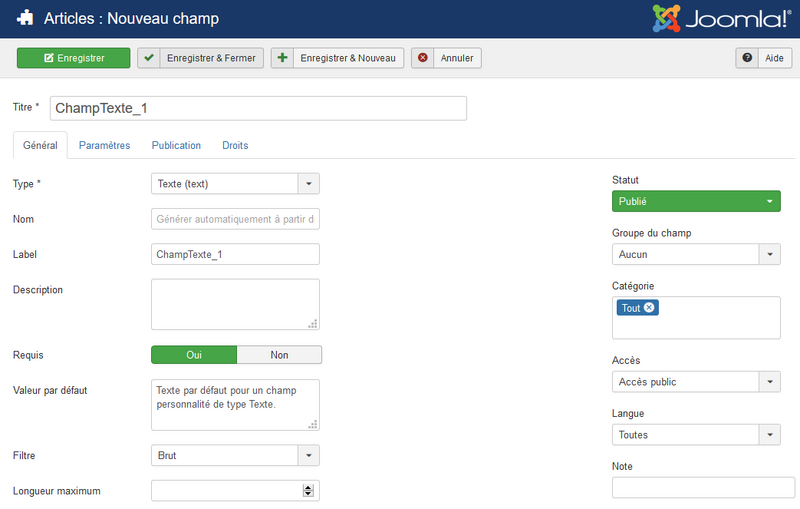The width and height of the screenshot is (800, 509).
Task: Click the red cancel icon beside Annuler
Action: tap(422, 58)
